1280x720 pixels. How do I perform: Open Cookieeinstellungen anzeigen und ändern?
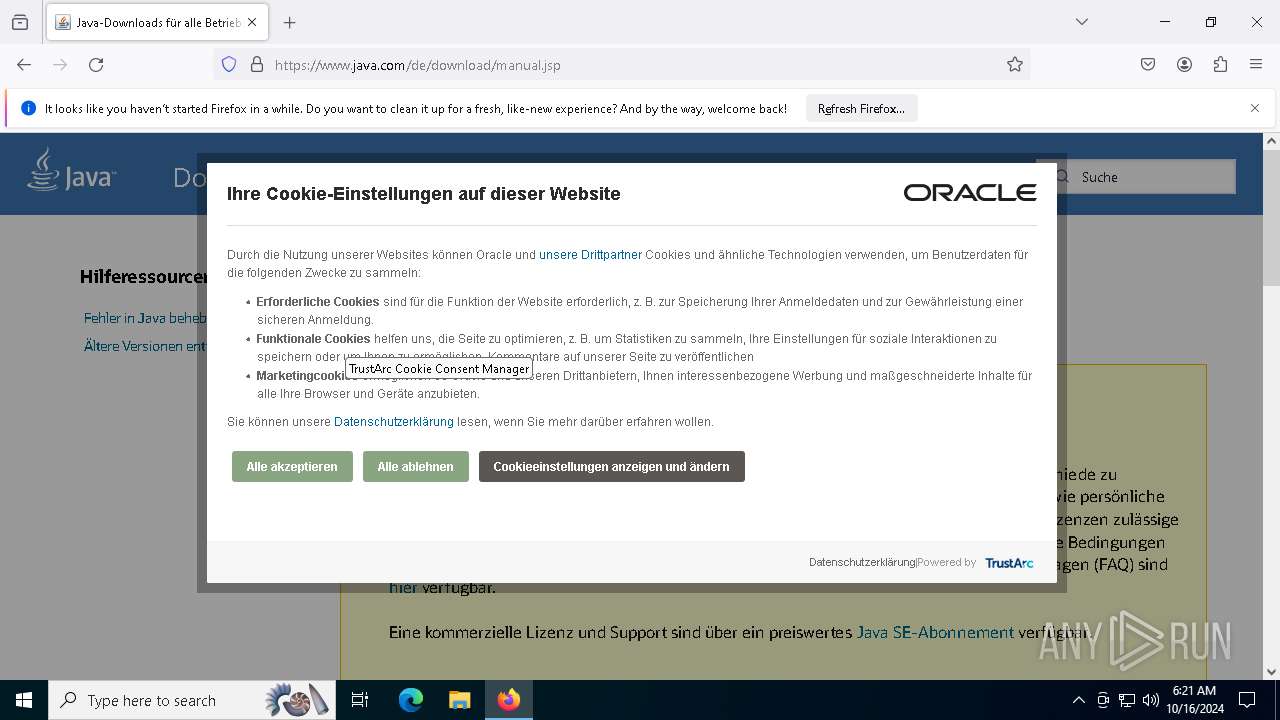[x=611, y=467]
